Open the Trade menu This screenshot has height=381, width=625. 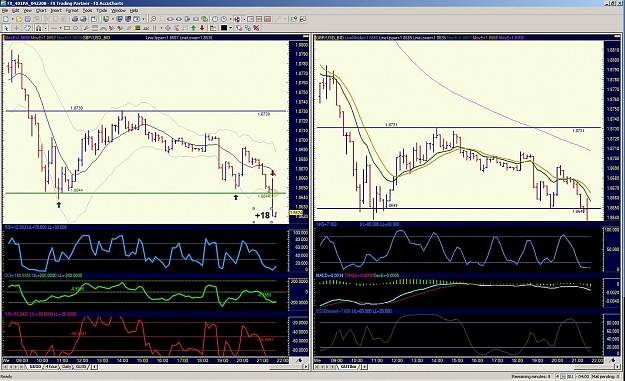102,10
